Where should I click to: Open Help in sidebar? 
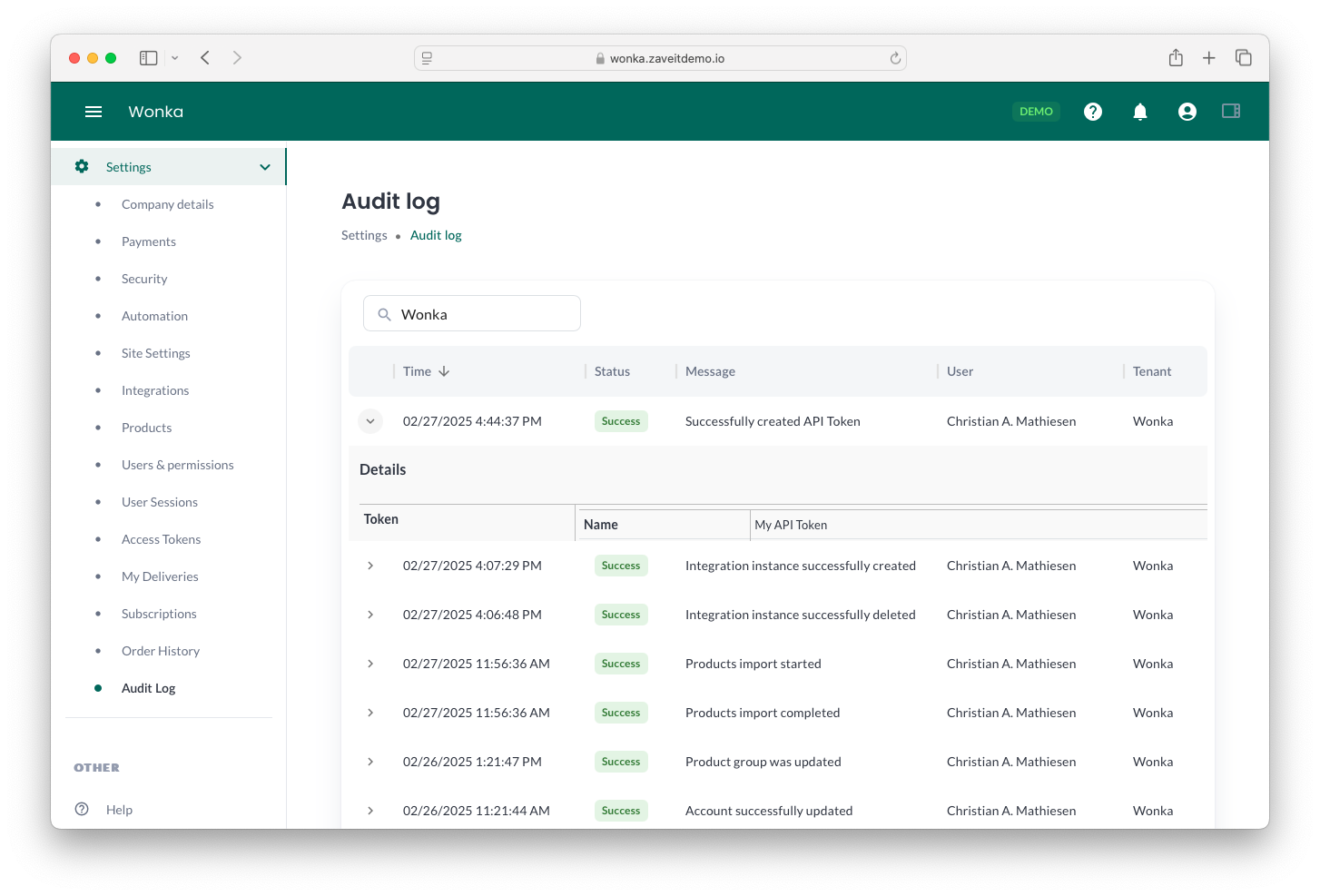119,810
